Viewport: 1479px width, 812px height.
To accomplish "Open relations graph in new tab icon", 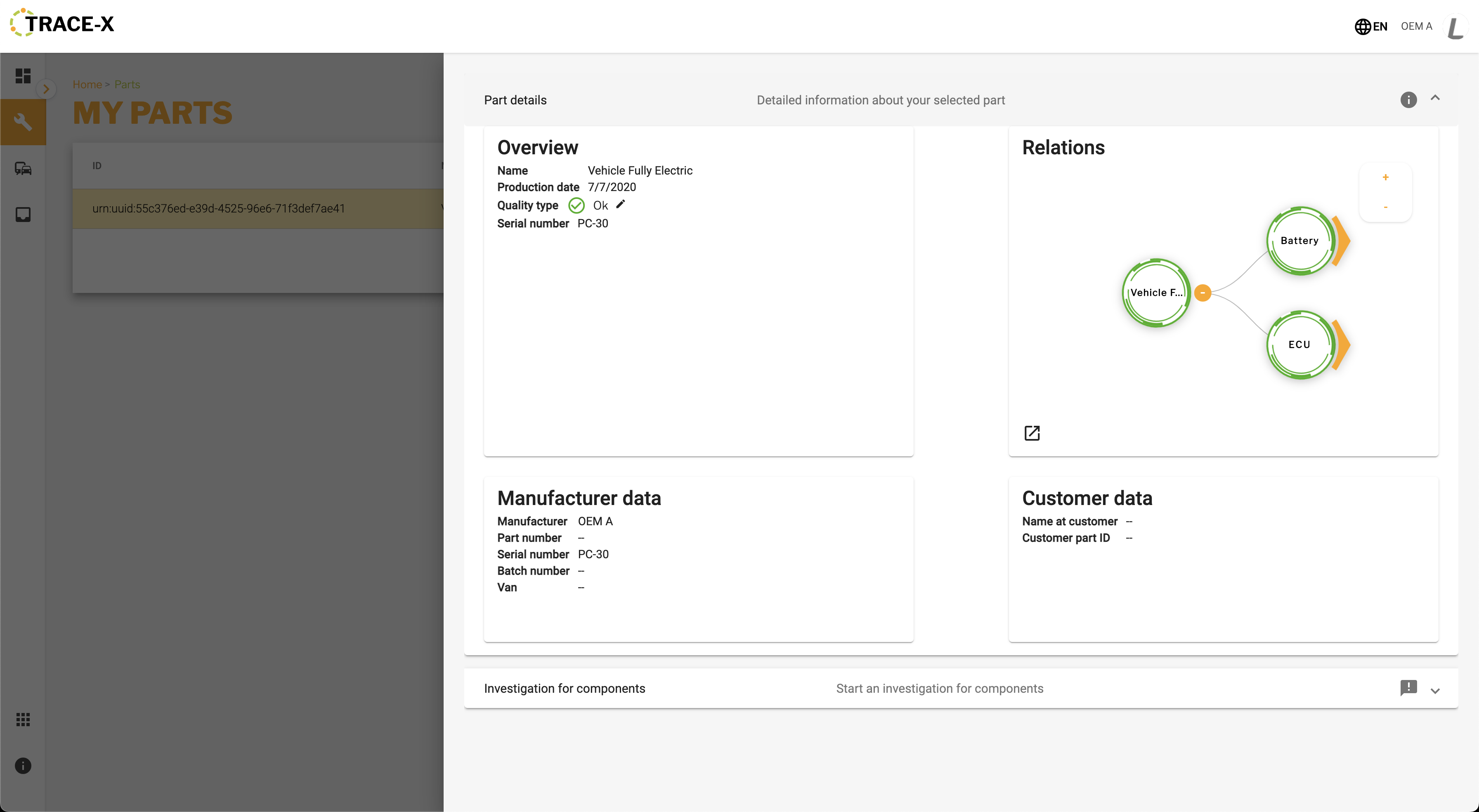I will 1032,433.
